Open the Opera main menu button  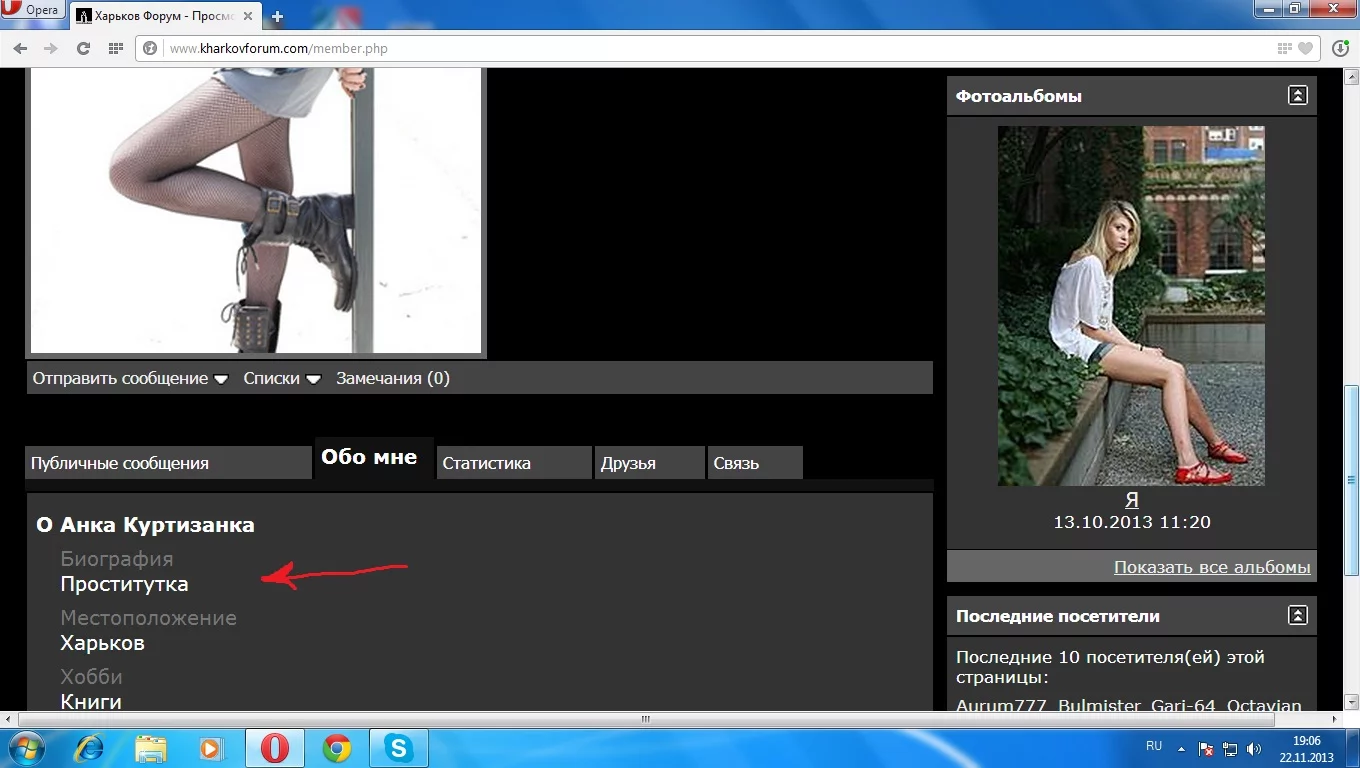coord(33,11)
